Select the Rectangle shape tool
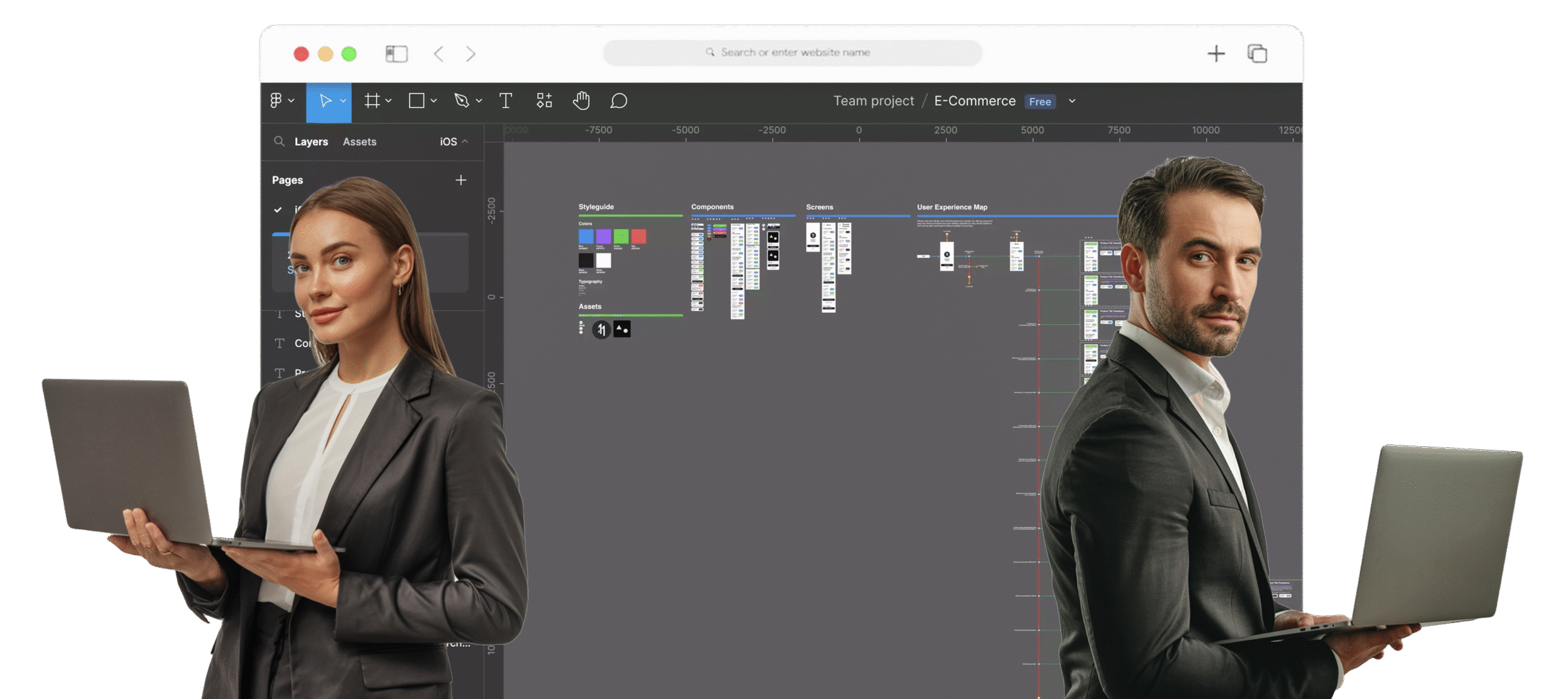The height and width of the screenshot is (699, 1568). pyautogui.click(x=417, y=101)
